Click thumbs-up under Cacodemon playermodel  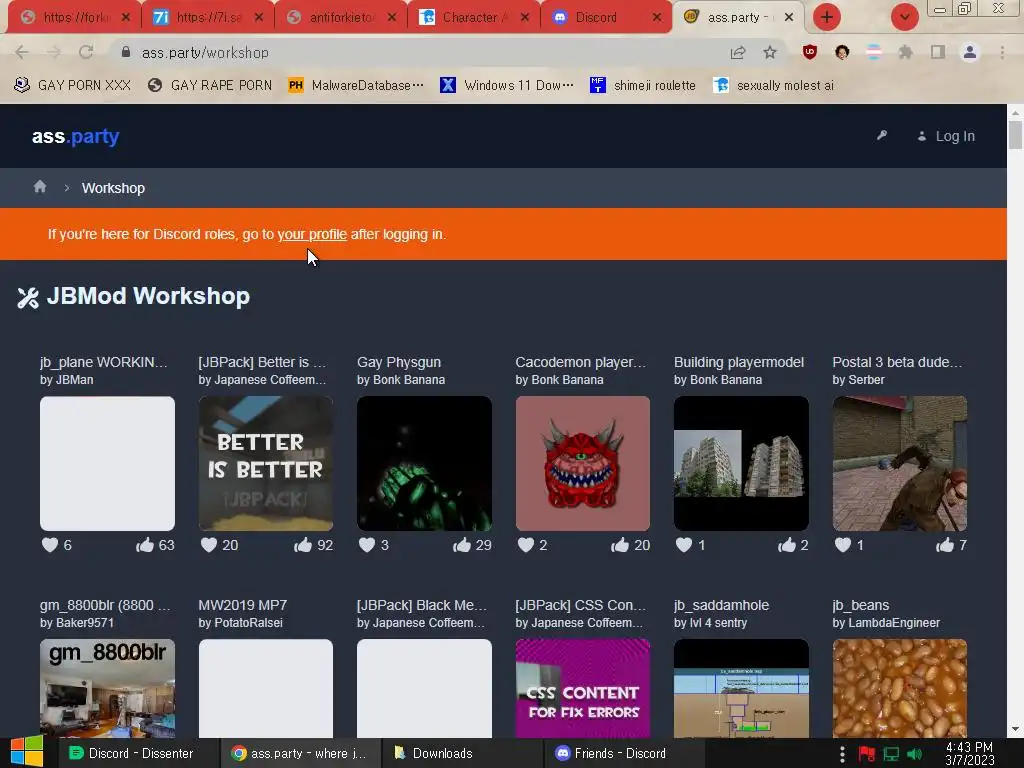coord(620,545)
